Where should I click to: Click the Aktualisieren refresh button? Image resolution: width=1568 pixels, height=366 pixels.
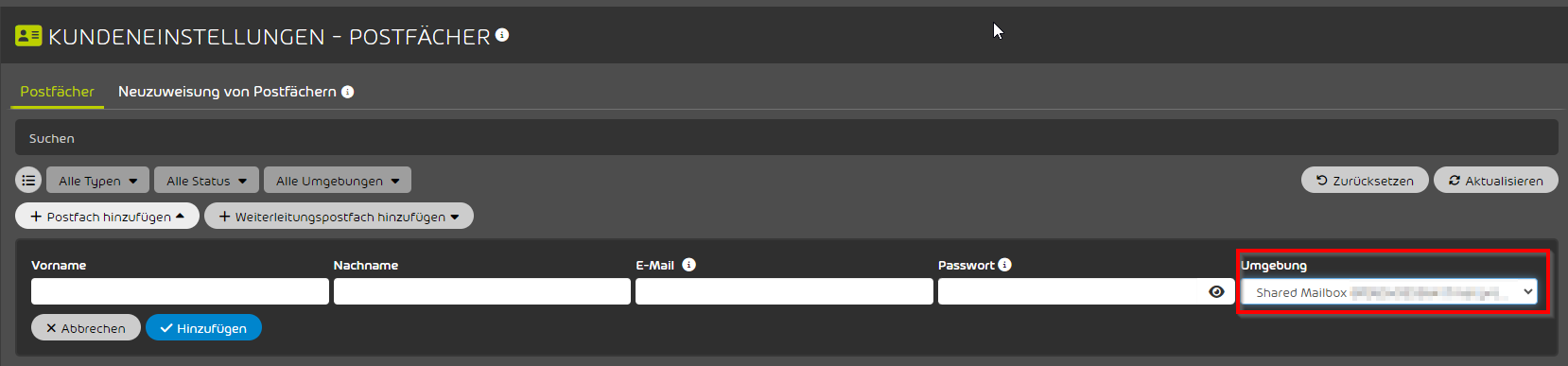(x=1496, y=181)
